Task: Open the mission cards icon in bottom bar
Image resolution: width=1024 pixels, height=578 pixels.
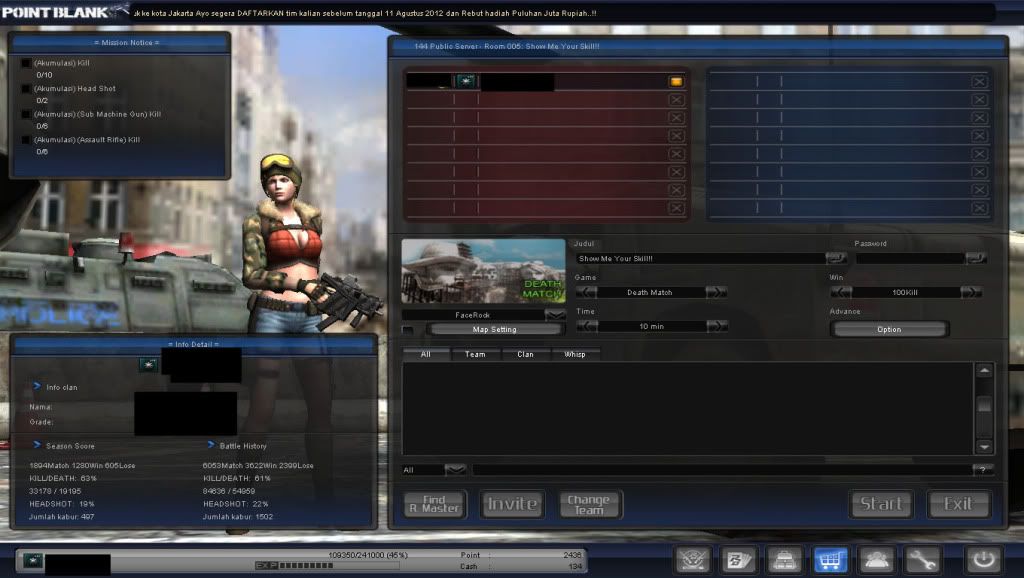Action: [739, 560]
